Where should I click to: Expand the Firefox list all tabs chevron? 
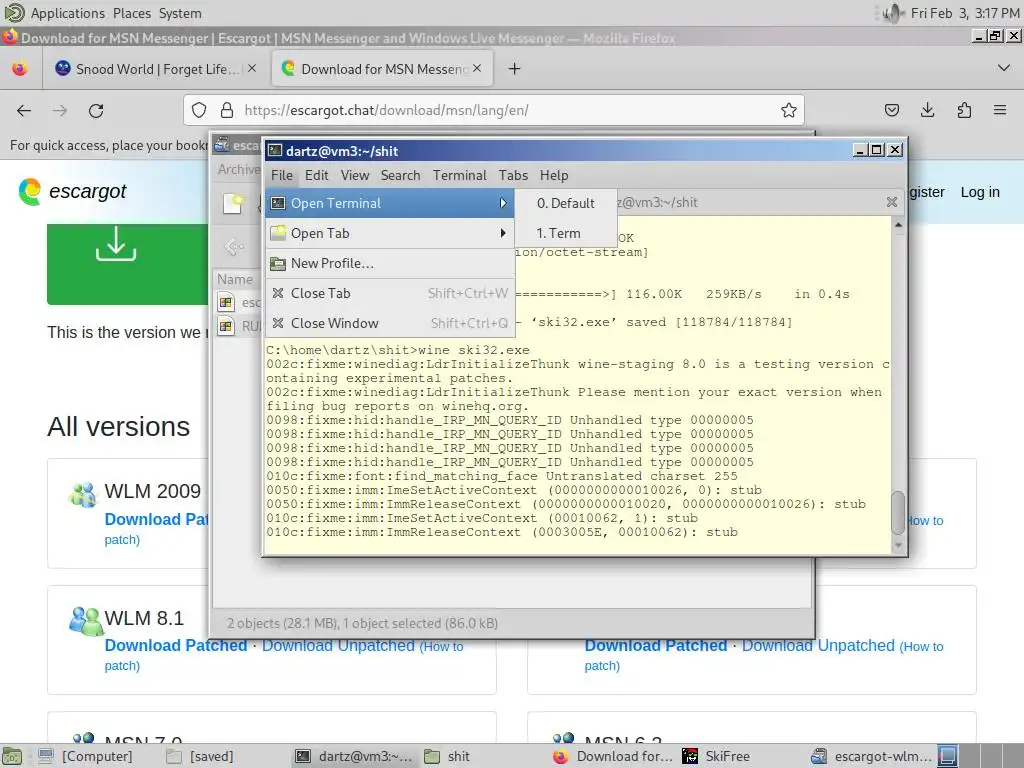click(1004, 68)
